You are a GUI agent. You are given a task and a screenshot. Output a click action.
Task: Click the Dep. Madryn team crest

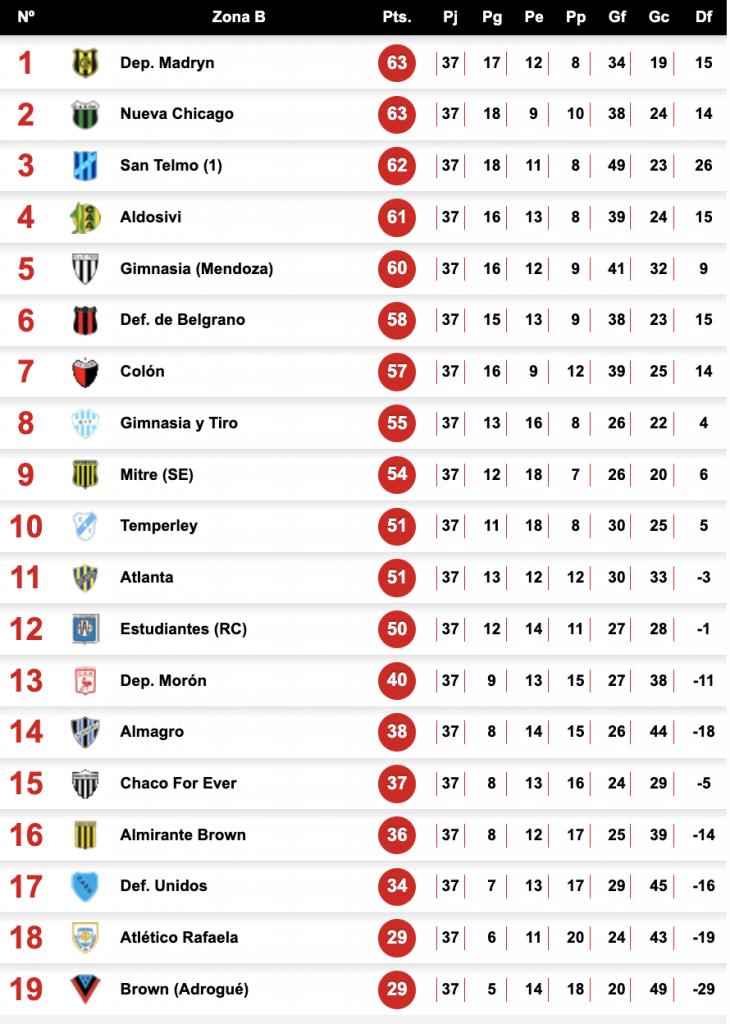(x=85, y=63)
